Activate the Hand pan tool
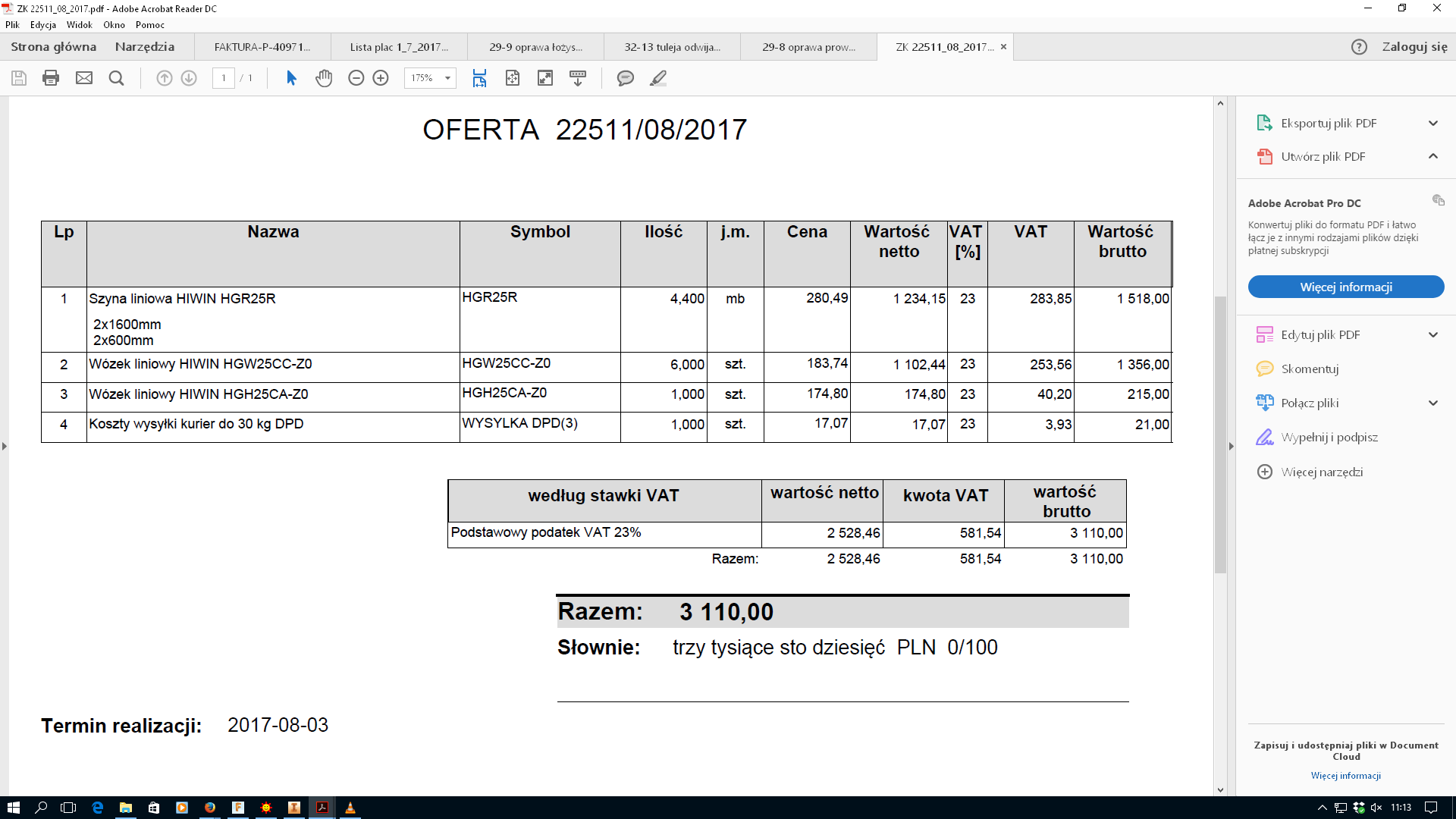The width and height of the screenshot is (1456, 819). [x=324, y=78]
